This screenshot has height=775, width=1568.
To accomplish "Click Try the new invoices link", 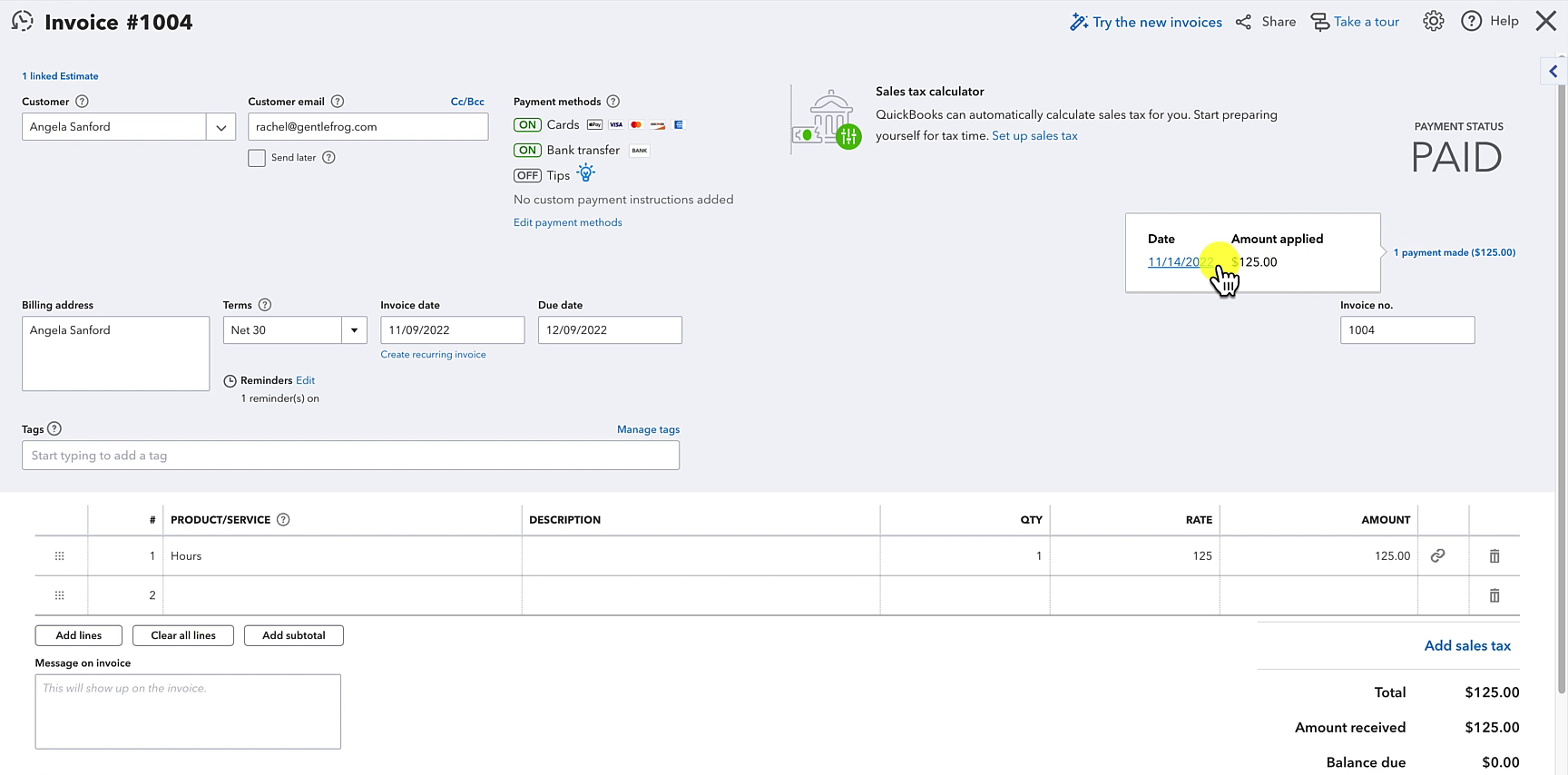I will point(1157,22).
